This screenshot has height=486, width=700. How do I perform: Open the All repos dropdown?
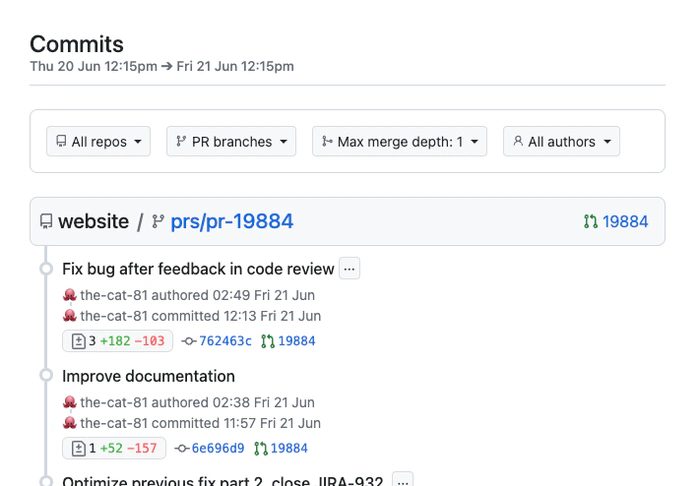point(98,142)
